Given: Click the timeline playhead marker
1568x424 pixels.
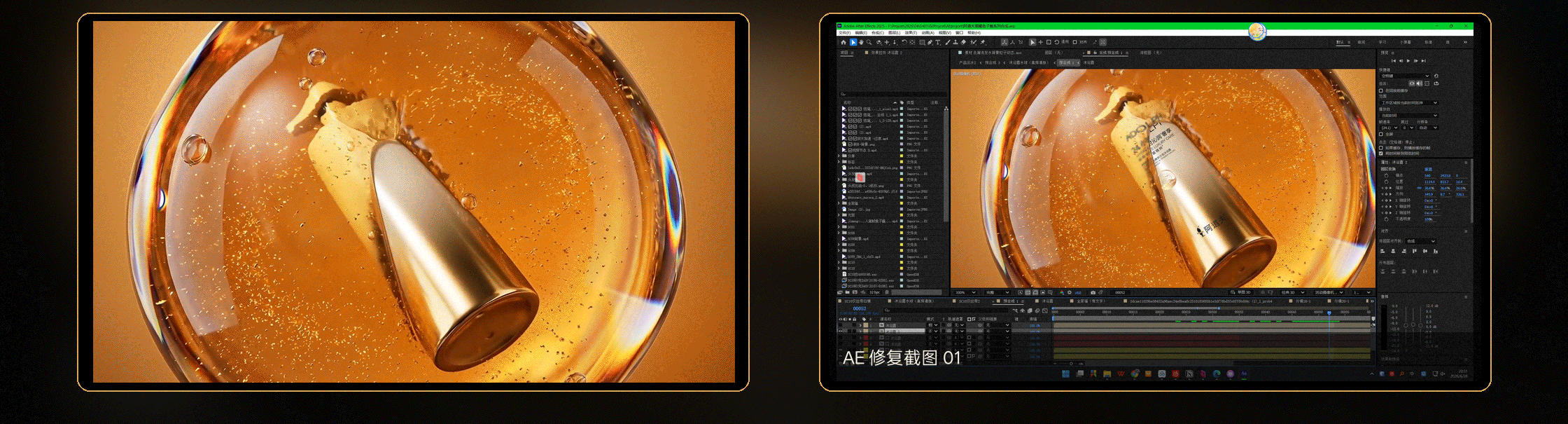Looking at the screenshot, I should tap(1329, 313).
